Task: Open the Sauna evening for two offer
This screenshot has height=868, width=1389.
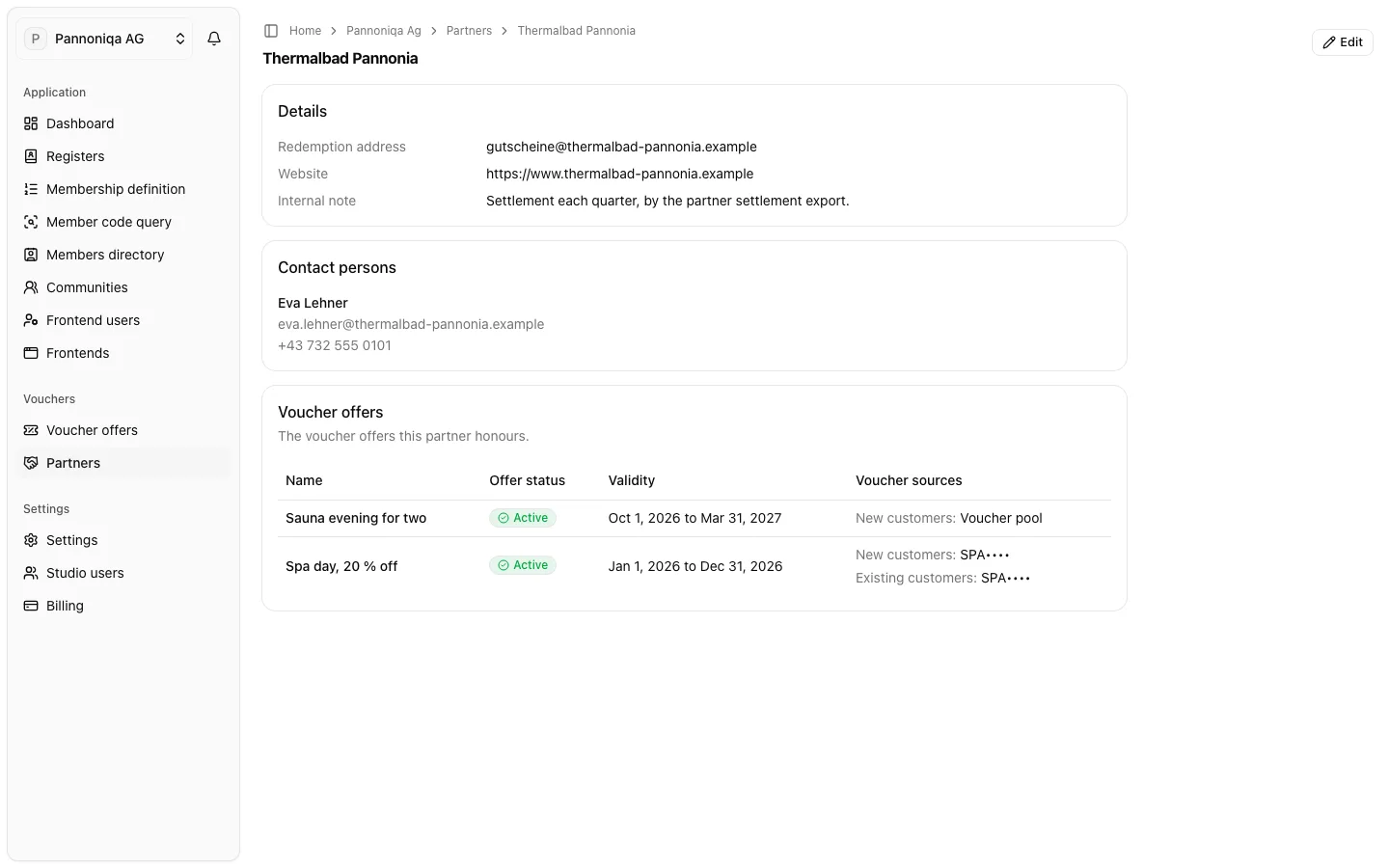Action: pyautogui.click(x=356, y=518)
